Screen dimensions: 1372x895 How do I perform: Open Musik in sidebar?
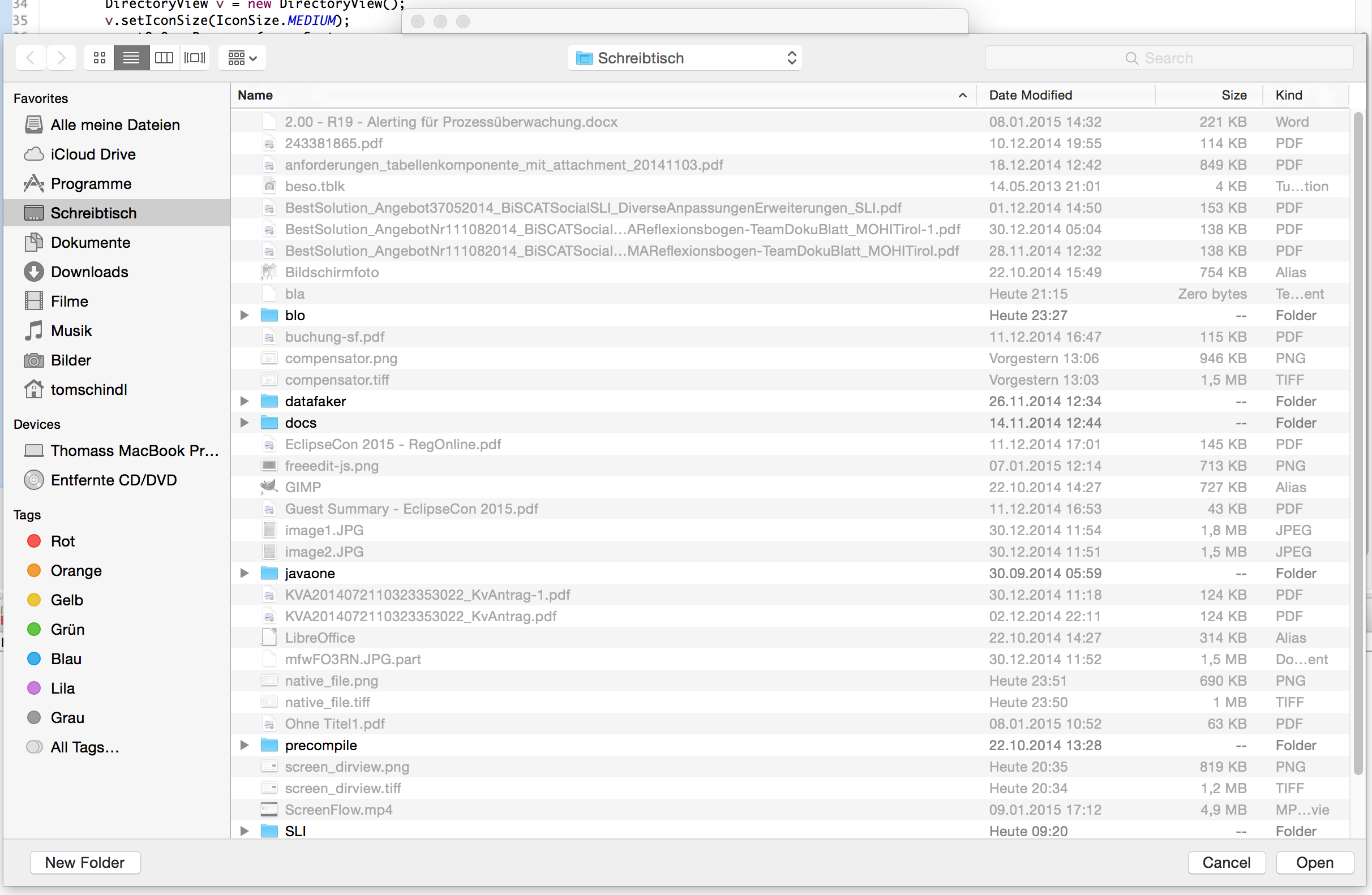pyautogui.click(x=115, y=331)
